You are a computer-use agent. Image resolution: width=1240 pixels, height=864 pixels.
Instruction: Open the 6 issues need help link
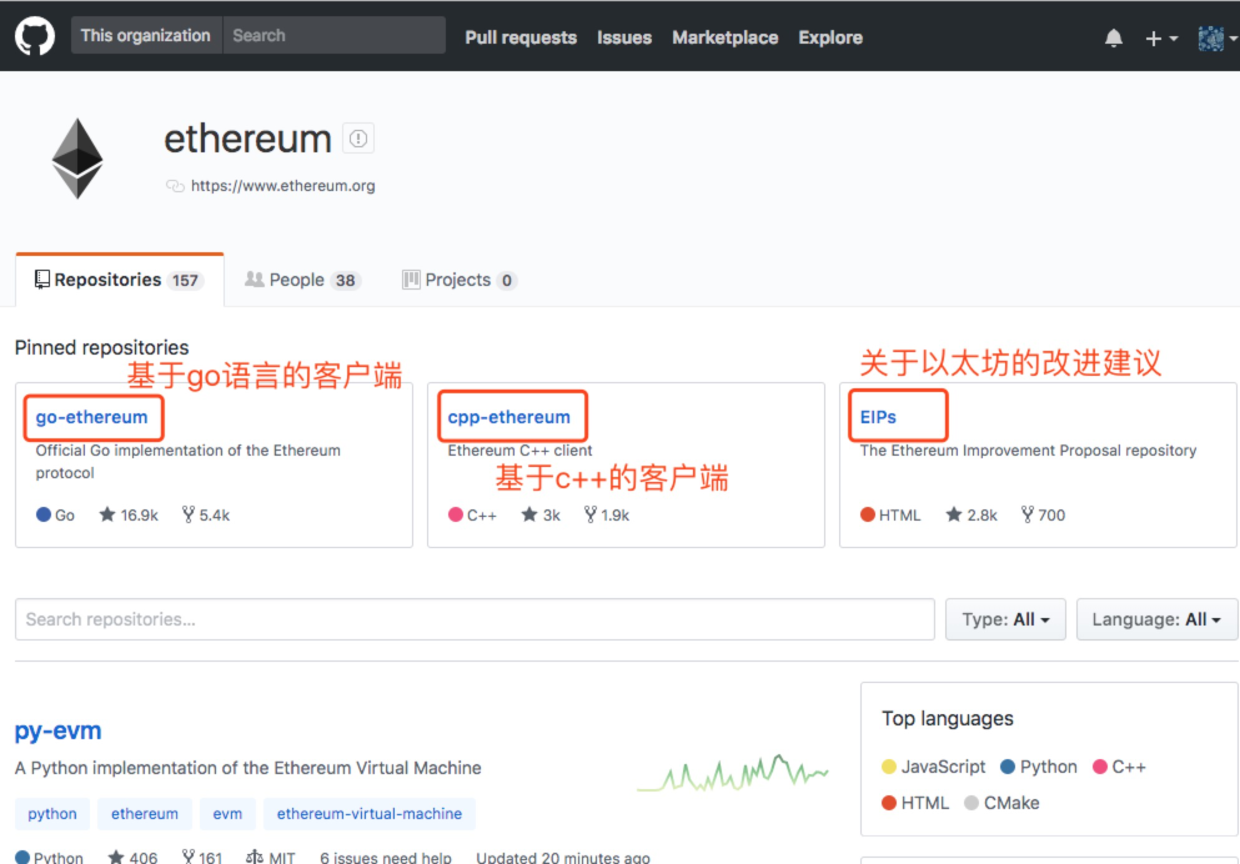tap(385, 857)
